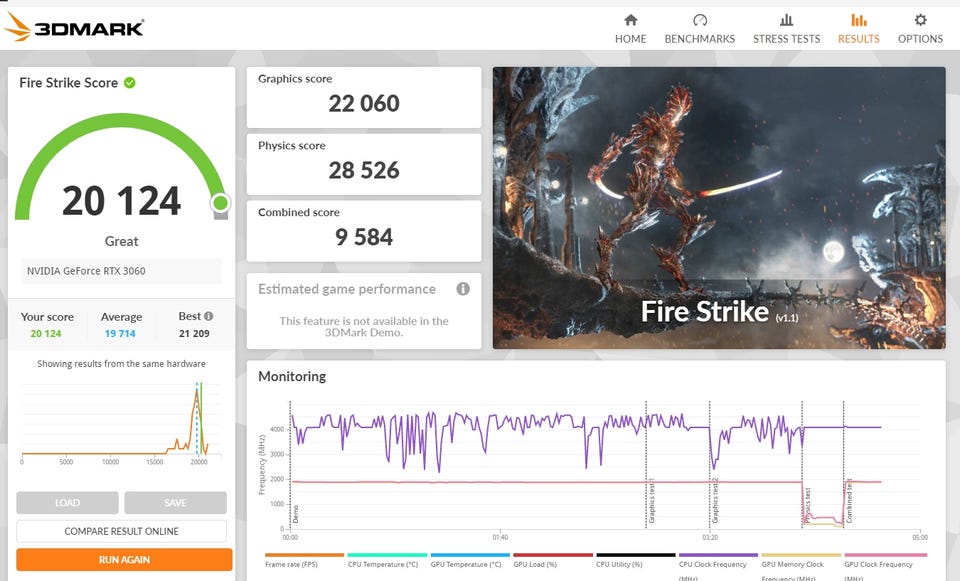Toggle GPU Memory Clock legend item
The image size is (960, 581).
point(801,566)
